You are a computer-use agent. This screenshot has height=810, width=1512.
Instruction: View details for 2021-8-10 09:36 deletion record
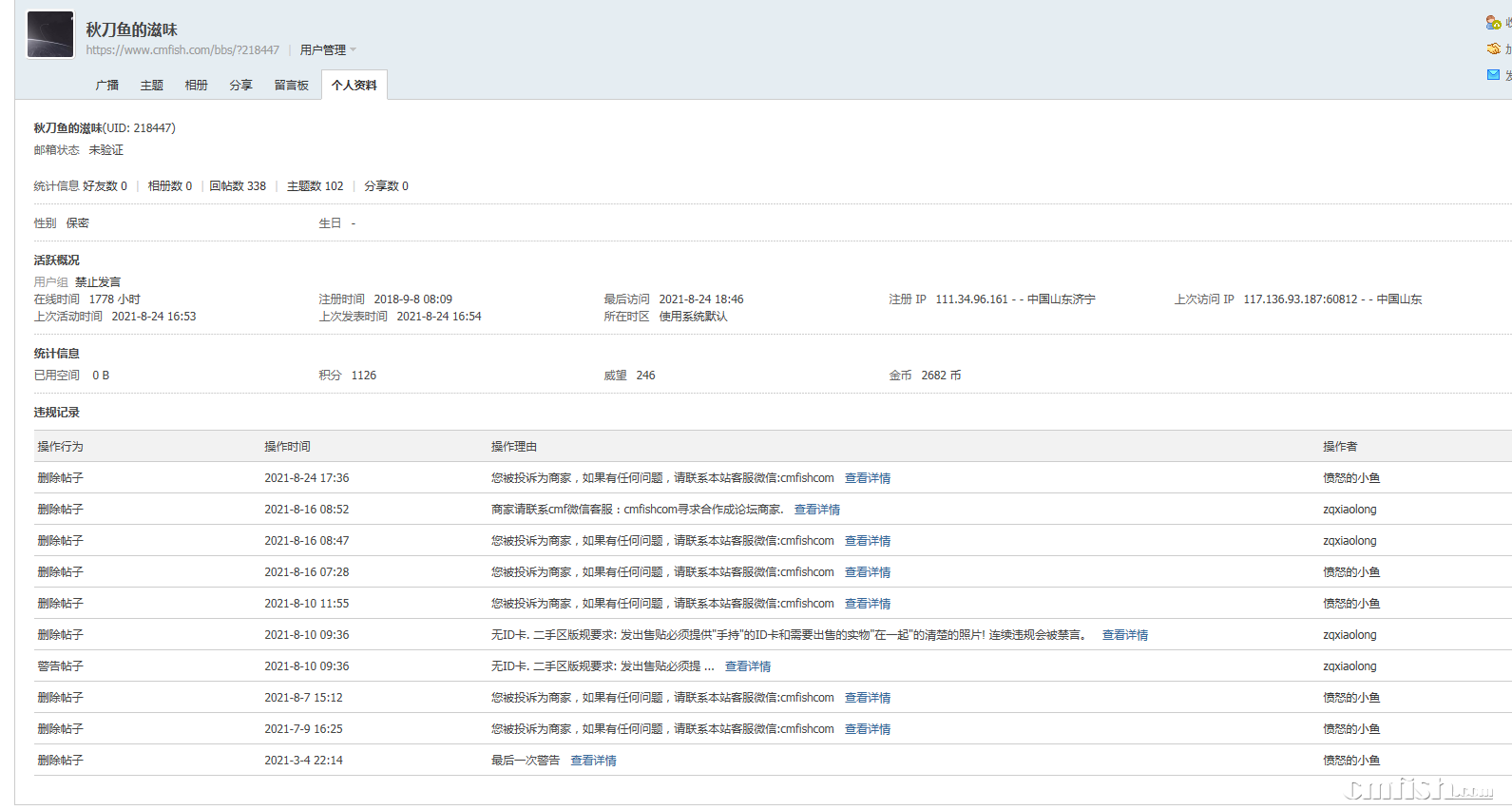(1125, 635)
